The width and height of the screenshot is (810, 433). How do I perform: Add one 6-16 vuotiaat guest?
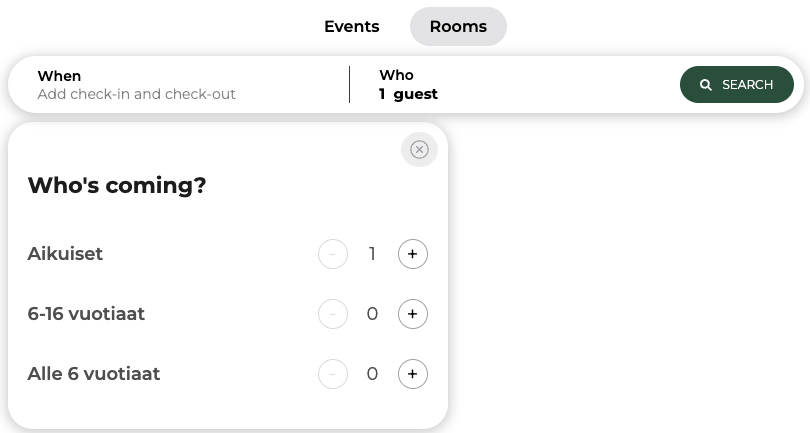[412, 314]
